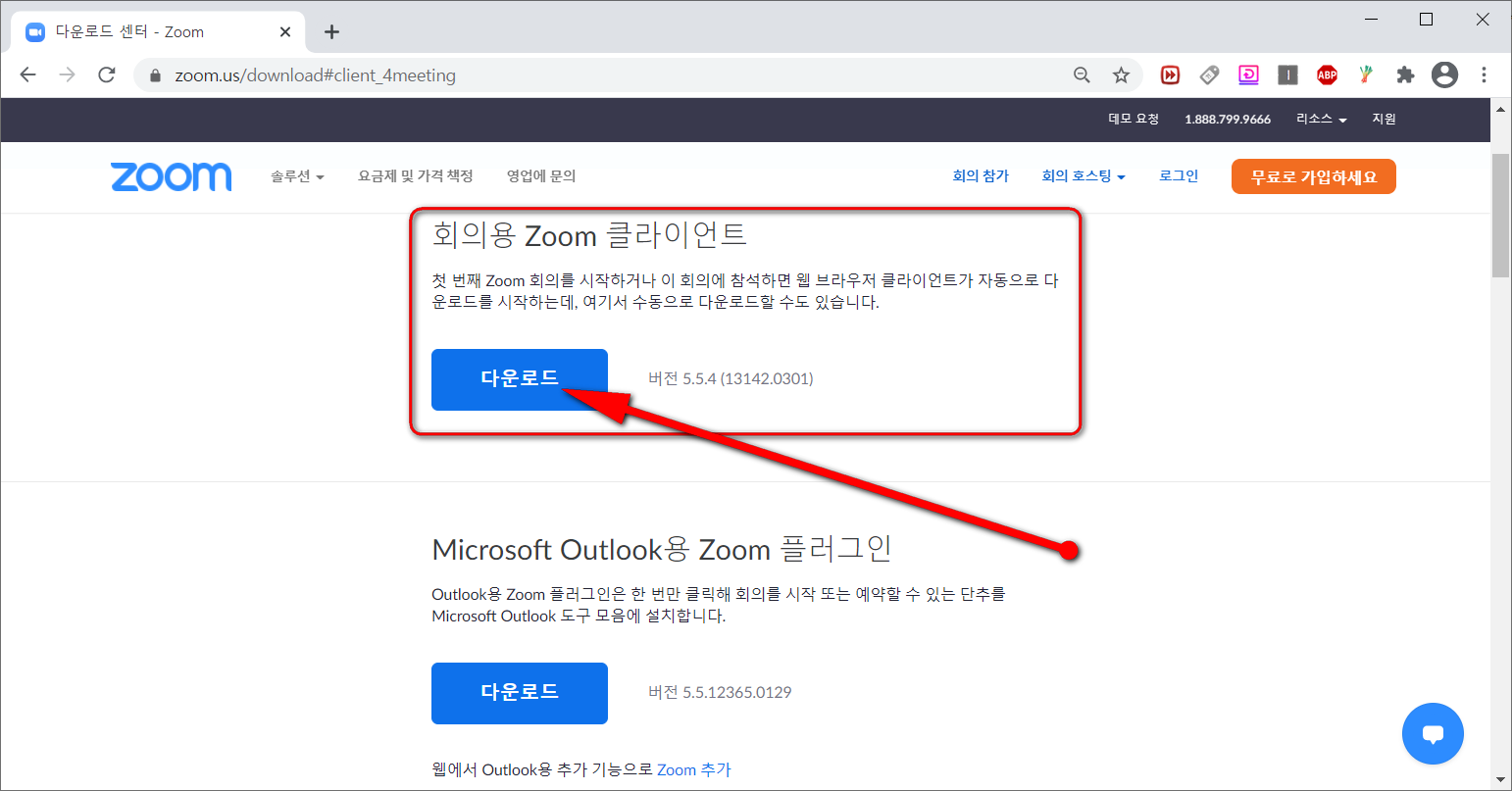Bookmark this page with the star icon
The width and height of the screenshot is (1512, 791).
click(x=1121, y=75)
